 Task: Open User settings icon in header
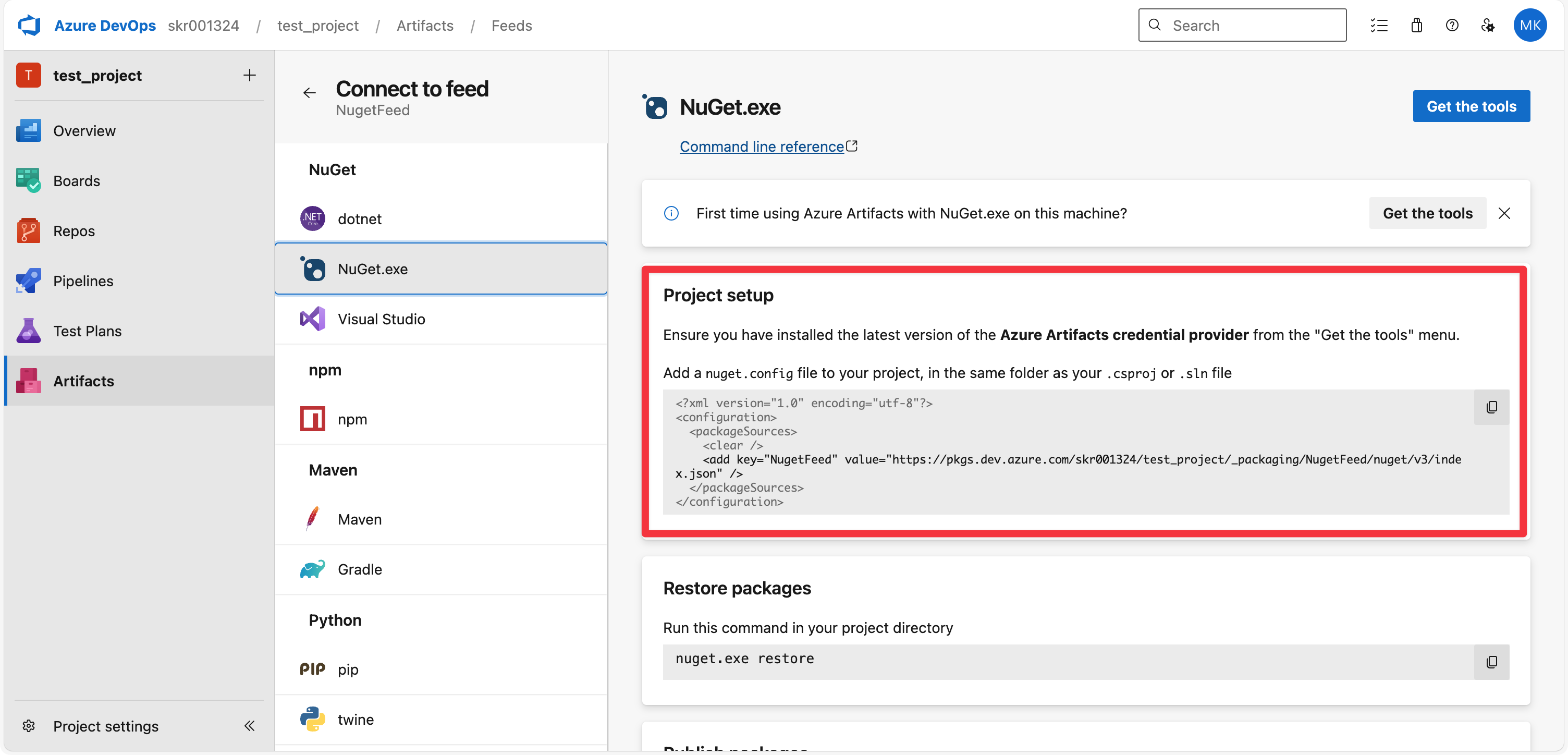1488,26
